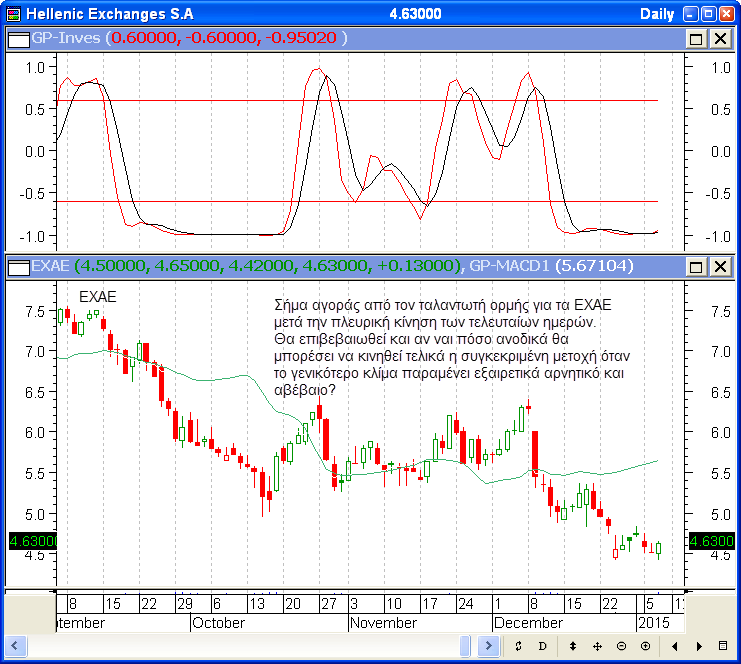Viewport: 741px width, 664px height.
Task: Click the vertical double-arrow rescale icon
Action: click(x=573, y=646)
